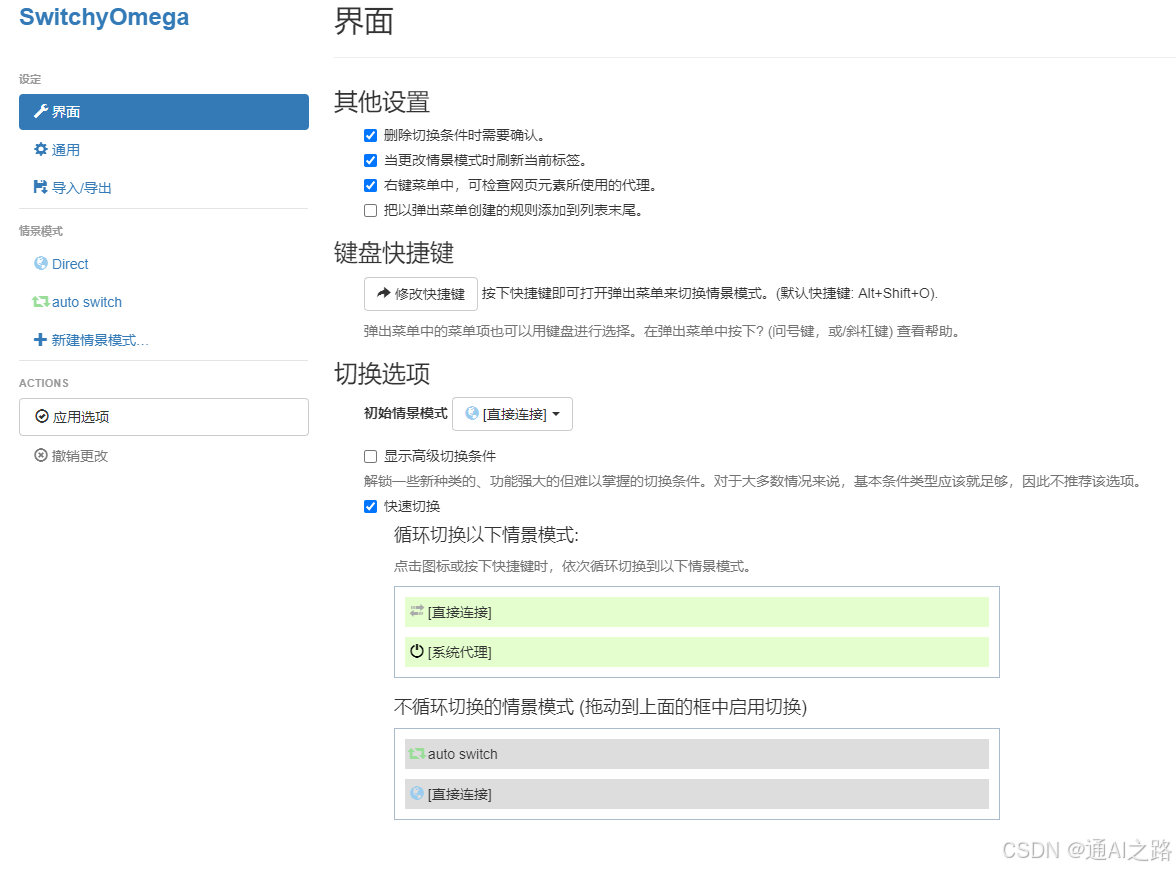Click the retweet icon in gray auto switch row
This screenshot has width=1176, height=870.
[x=417, y=753]
